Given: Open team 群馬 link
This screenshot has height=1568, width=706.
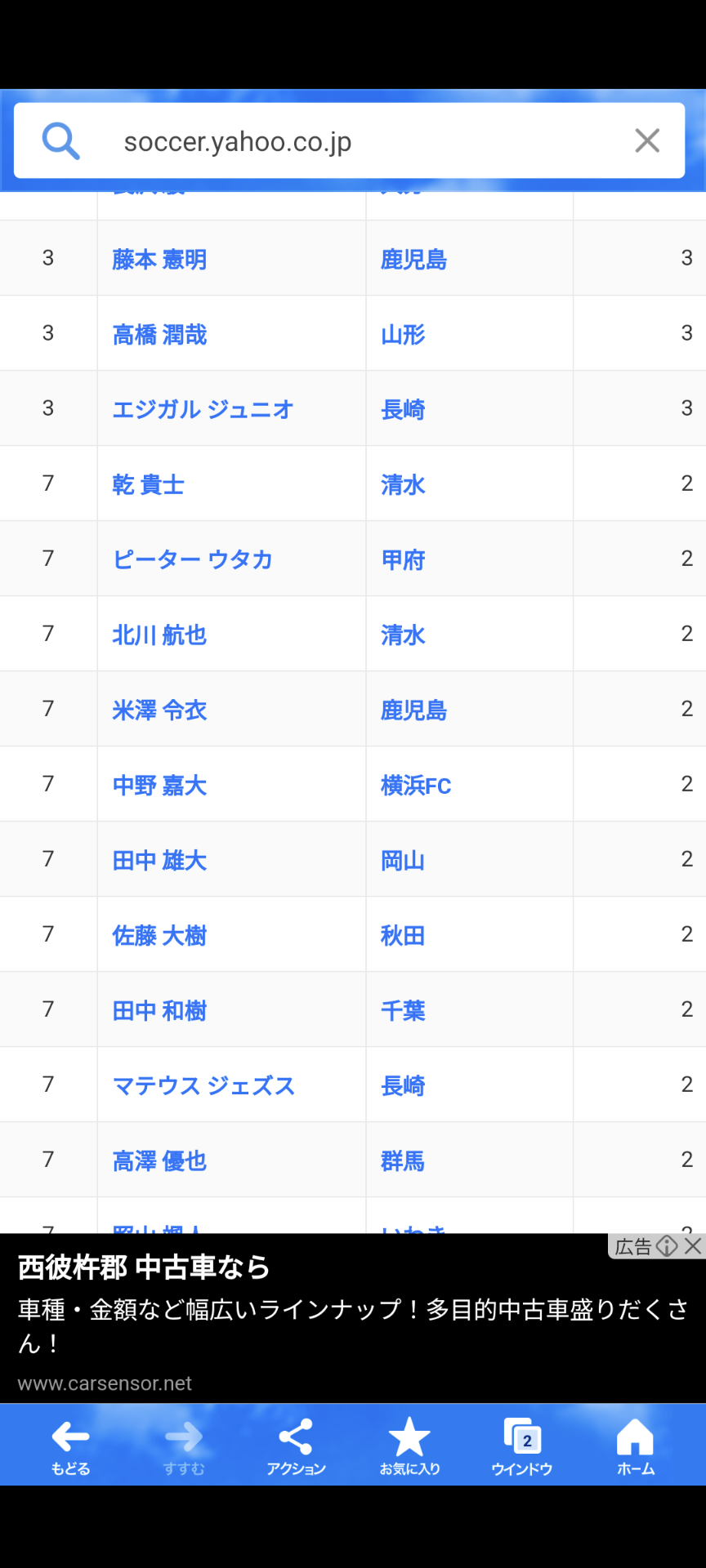Looking at the screenshot, I should tap(403, 1160).
